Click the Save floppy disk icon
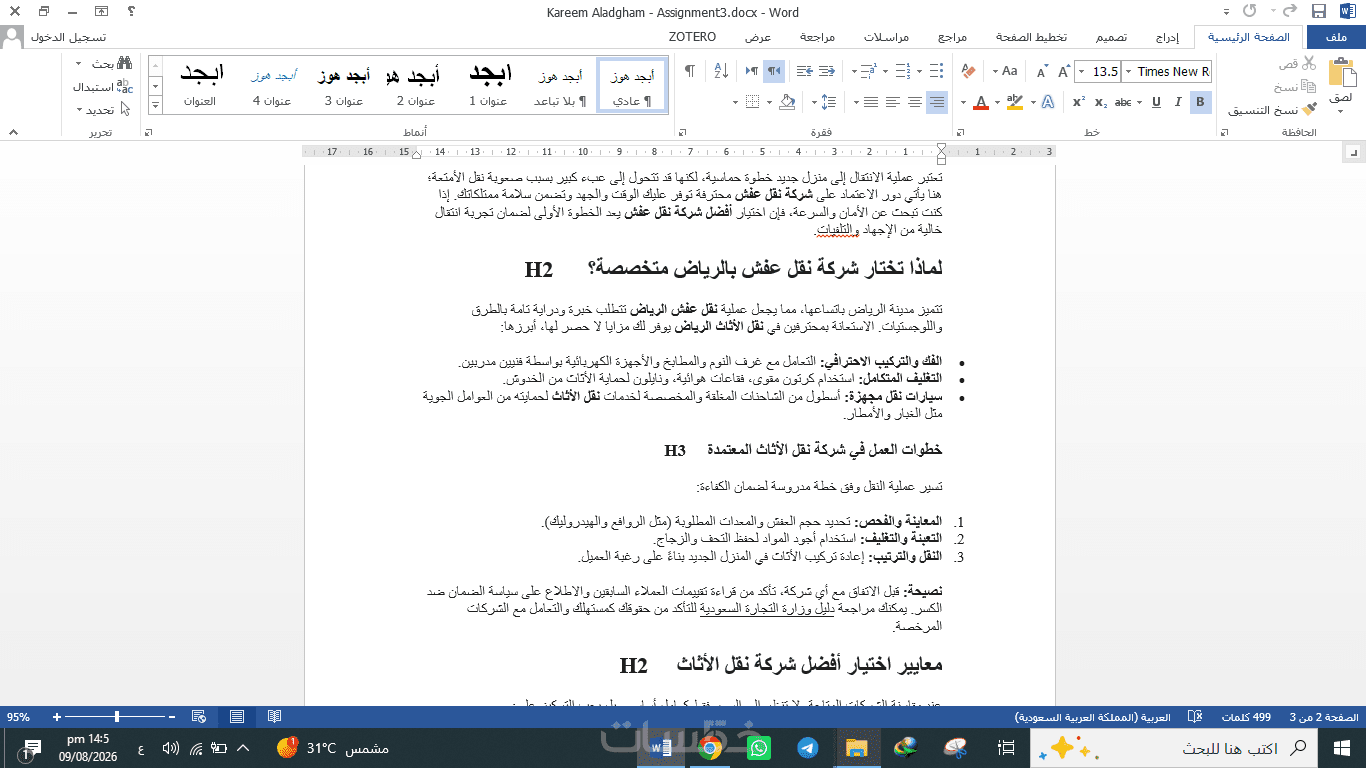Viewport: 1366px width, 768px height. (1318, 12)
